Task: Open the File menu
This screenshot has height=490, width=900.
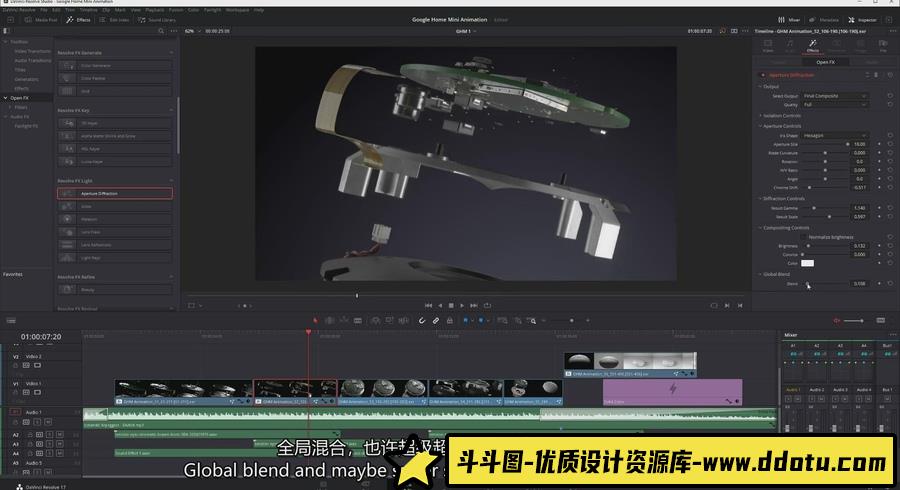Action: 44,10
